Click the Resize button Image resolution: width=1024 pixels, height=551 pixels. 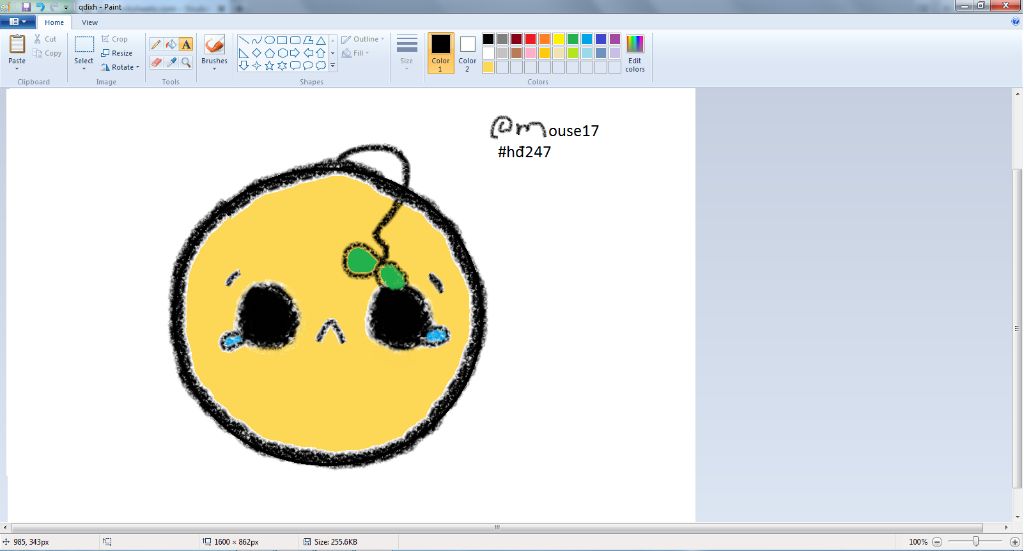coord(117,53)
